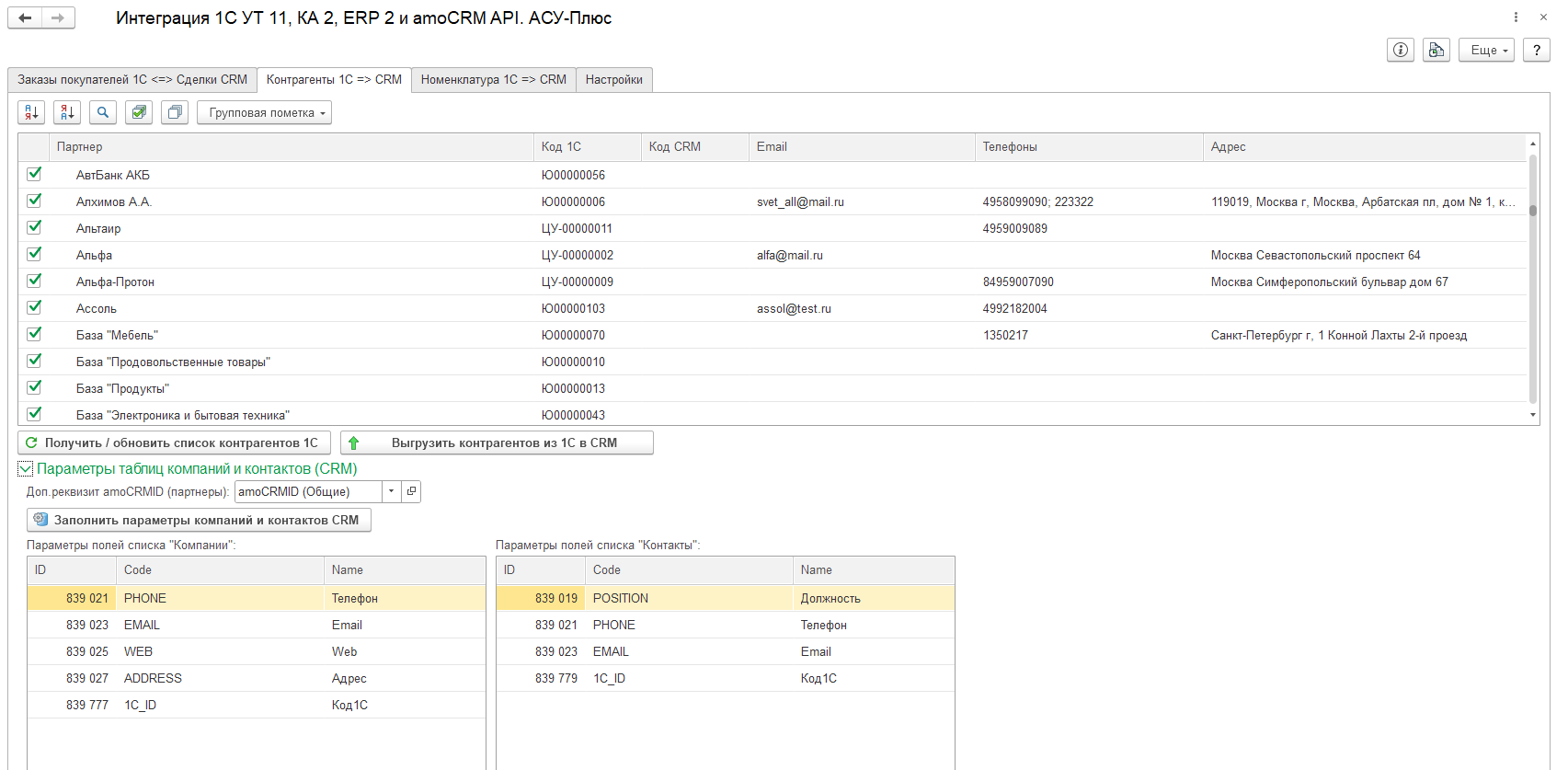Open the Групповая пометка dropdown

[x=264, y=112]
